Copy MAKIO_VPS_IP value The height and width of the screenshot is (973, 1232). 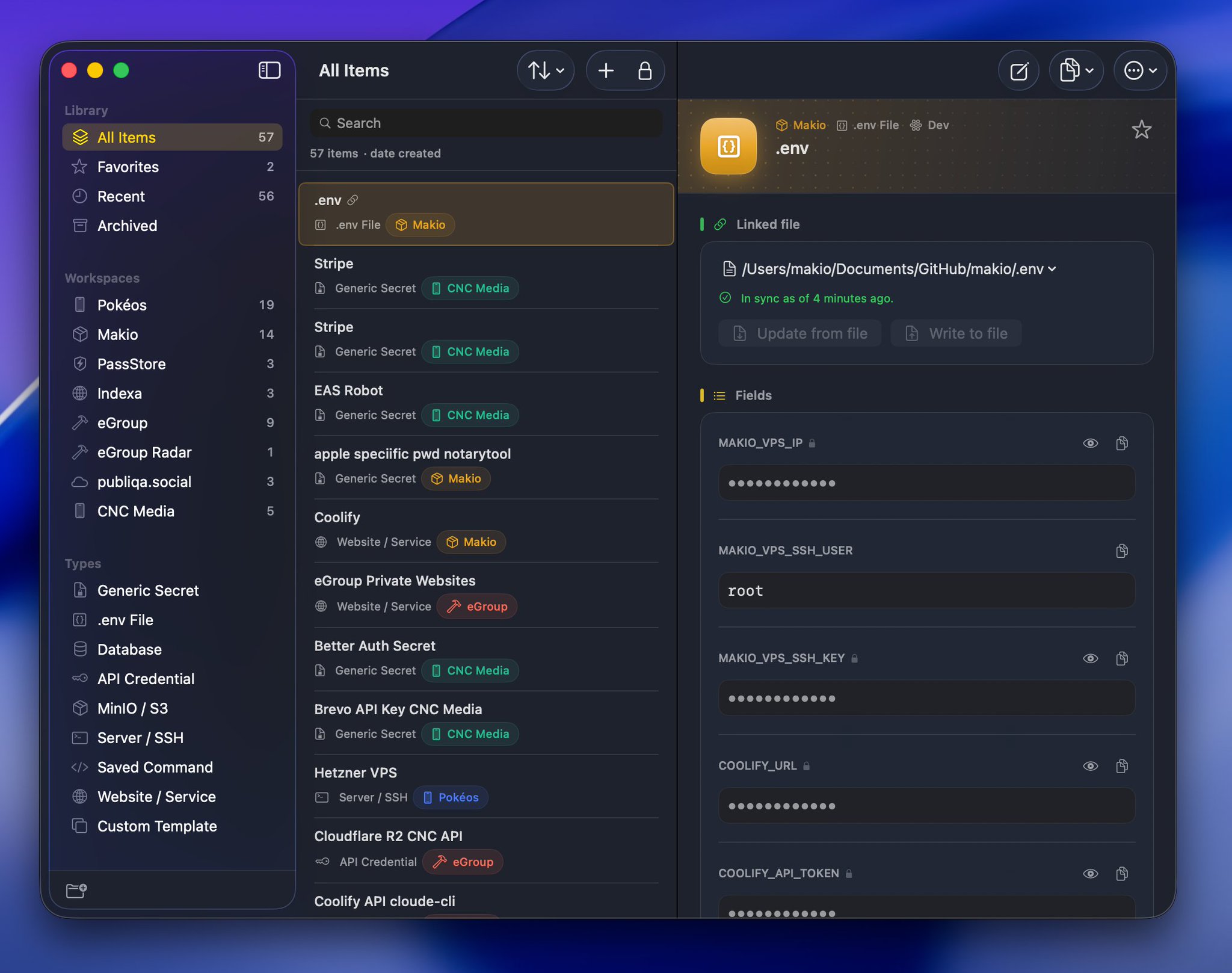1122,443
